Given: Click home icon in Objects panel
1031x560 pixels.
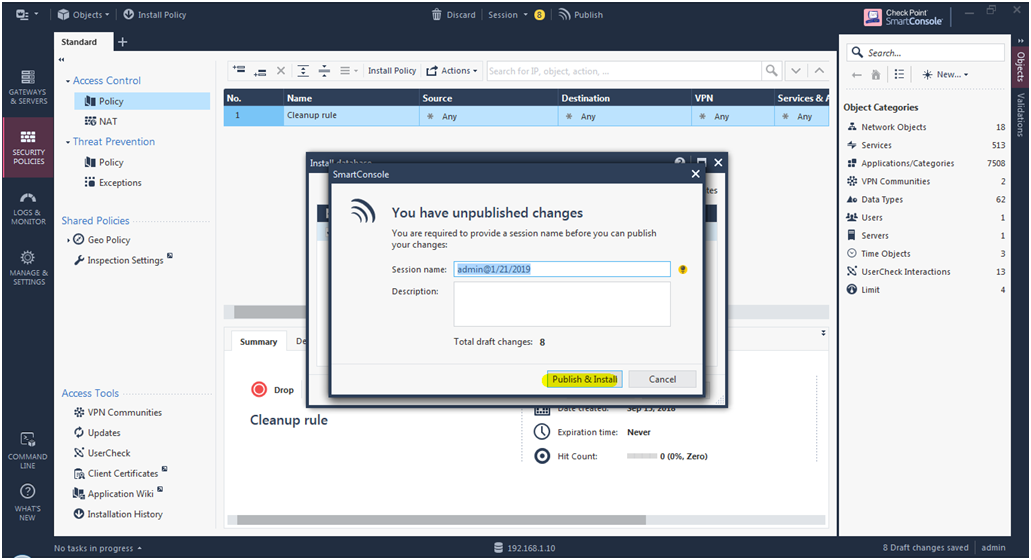Looking at the screenshot, I should pyautogui.click(x=876, y=75).
